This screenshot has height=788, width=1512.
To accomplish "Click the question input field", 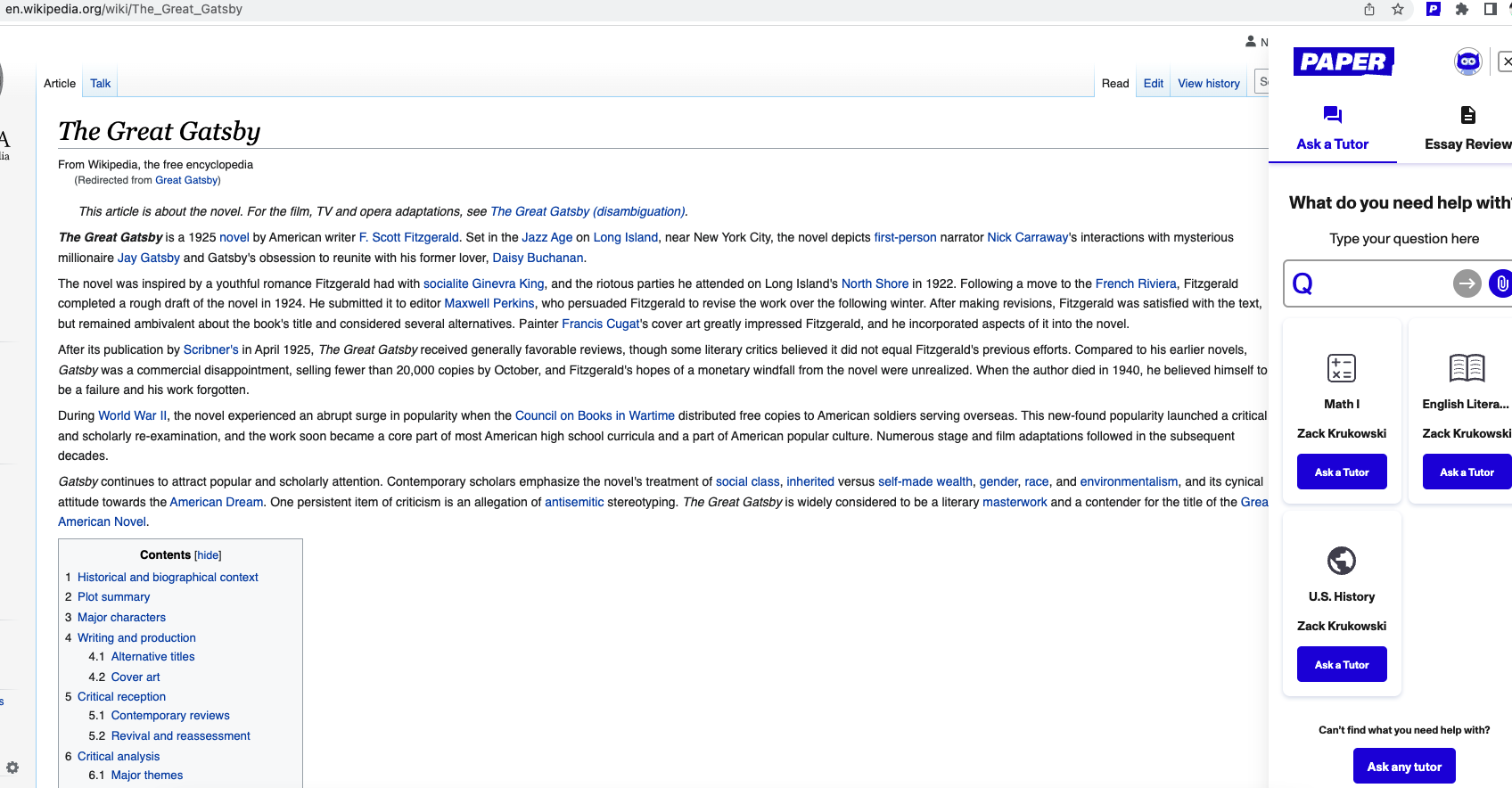I will coord(1380,283).
